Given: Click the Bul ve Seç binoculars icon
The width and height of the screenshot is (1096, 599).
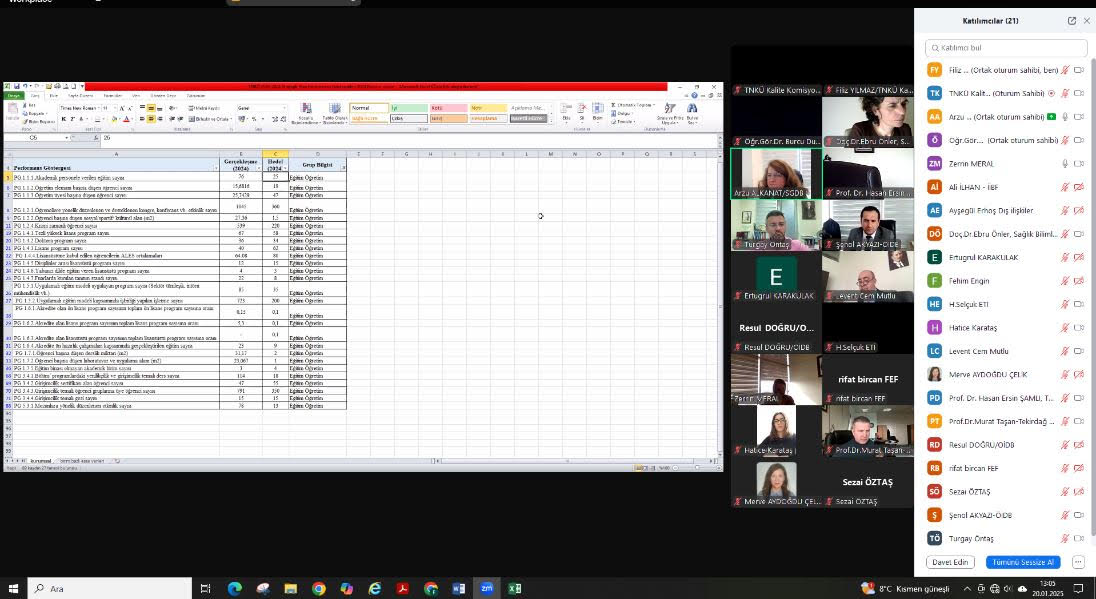Looking at the screenshot, I should click(692, 112).
